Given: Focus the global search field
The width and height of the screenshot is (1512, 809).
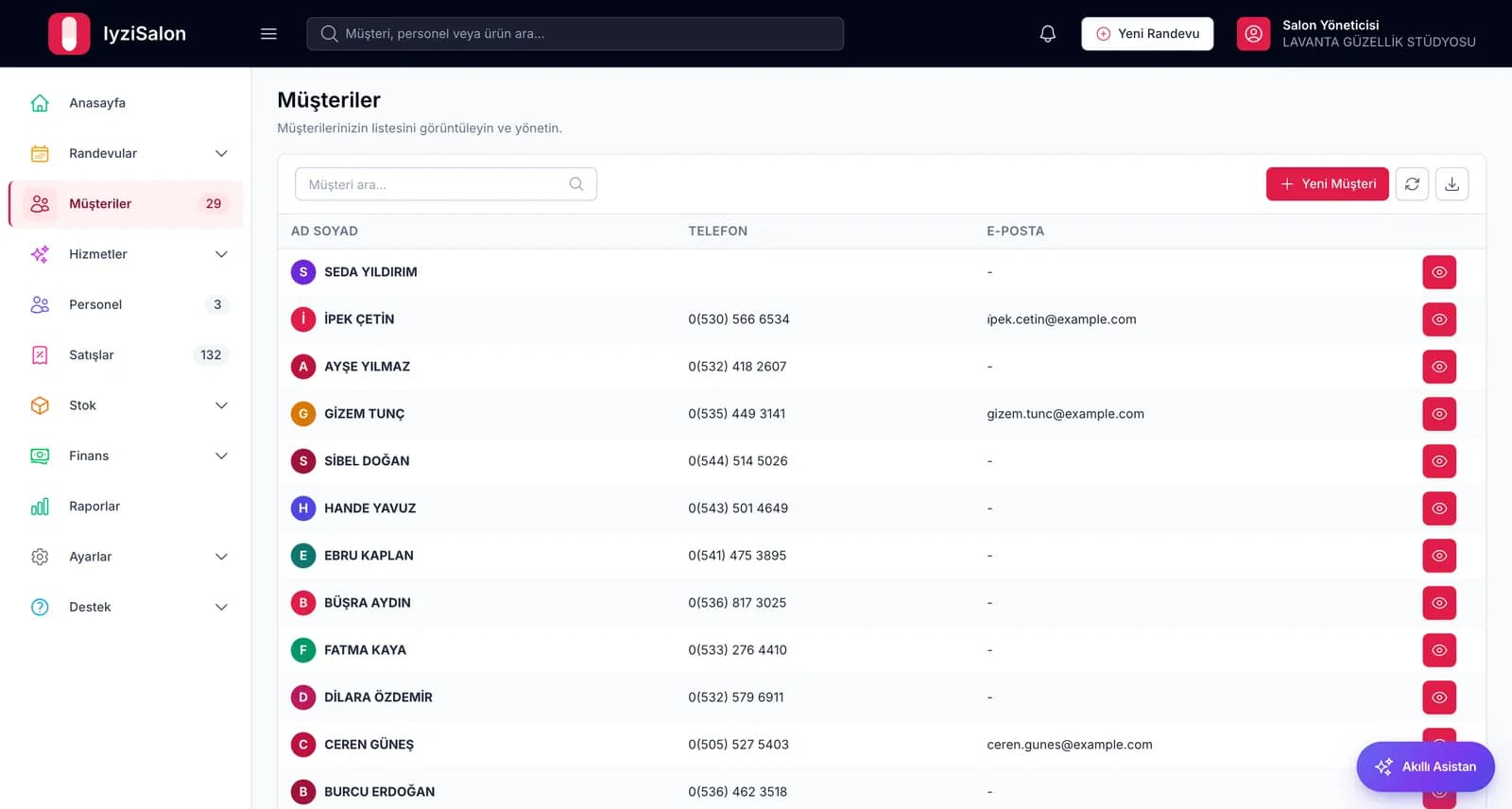Looking at the screenshot, I should point(576,33).
